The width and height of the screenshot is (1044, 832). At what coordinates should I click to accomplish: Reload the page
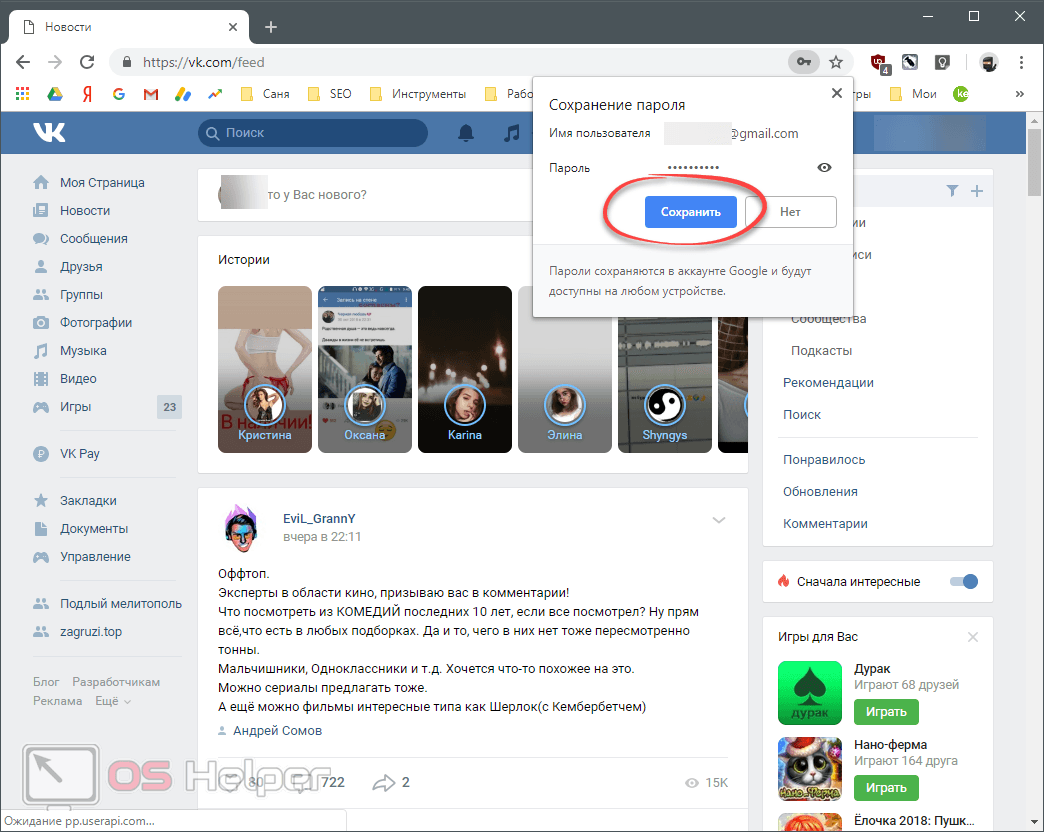tap(87, 62)
